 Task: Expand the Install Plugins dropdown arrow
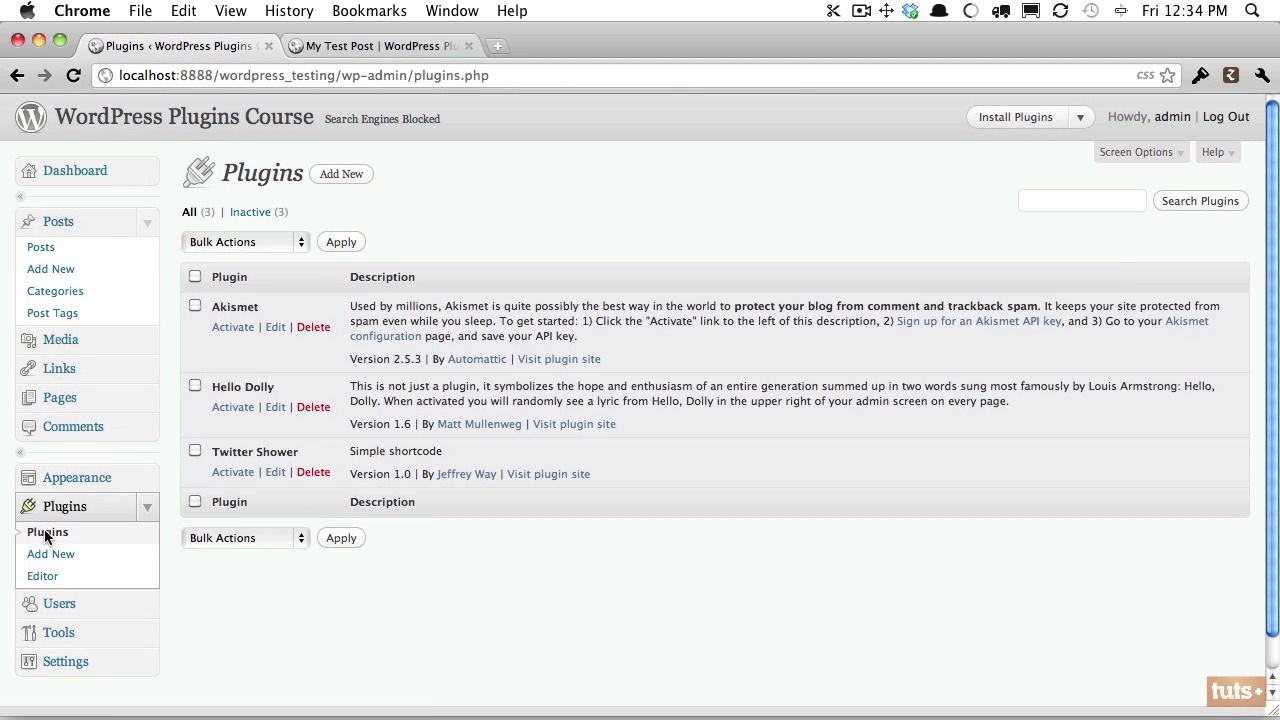1080,118
